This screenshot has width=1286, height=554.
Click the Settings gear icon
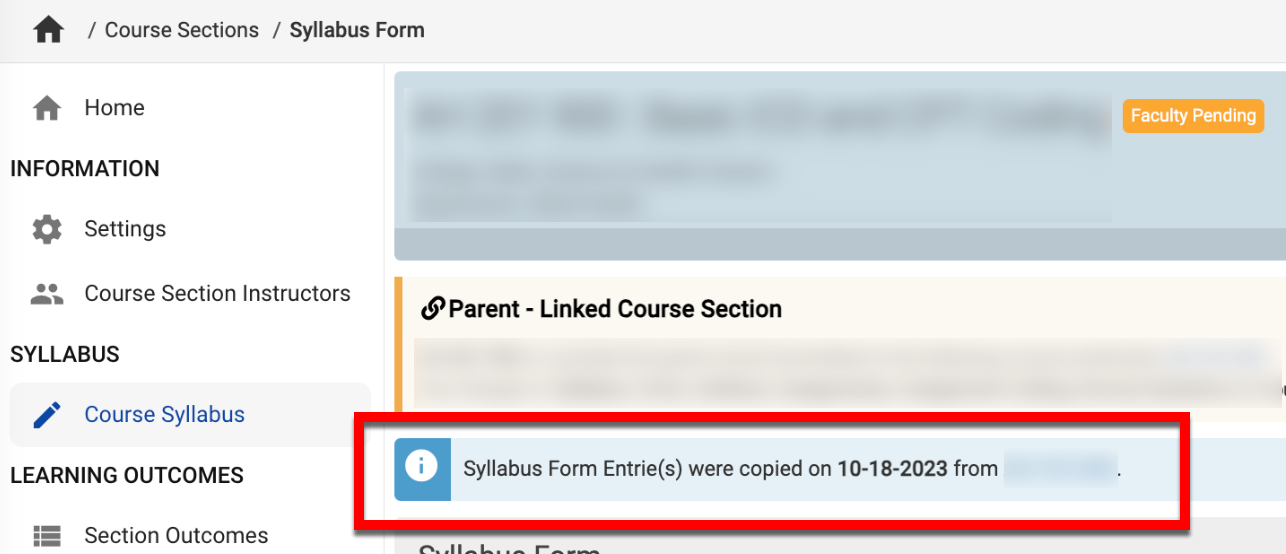pos(47,229)
